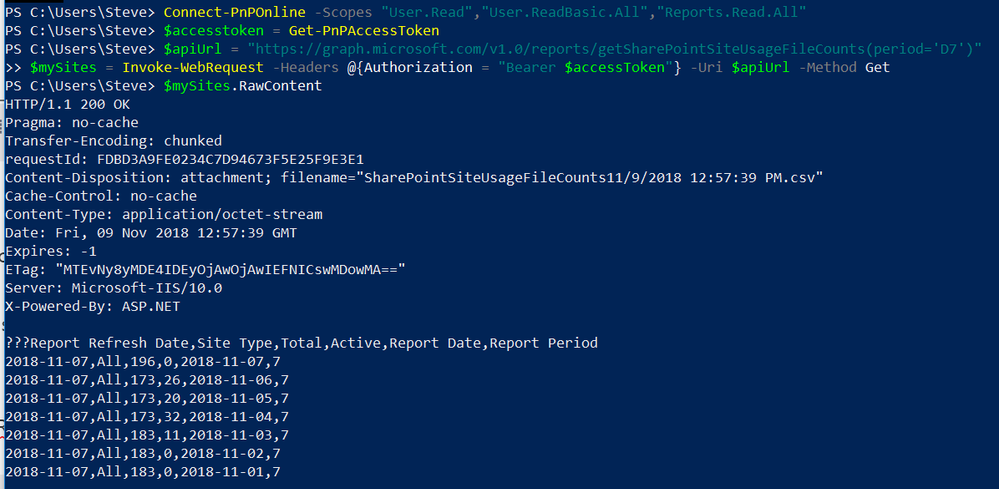999x489 pixels.
Task: Click the data row with report date 2018-11-01
Action: click(x=143, y=472)
